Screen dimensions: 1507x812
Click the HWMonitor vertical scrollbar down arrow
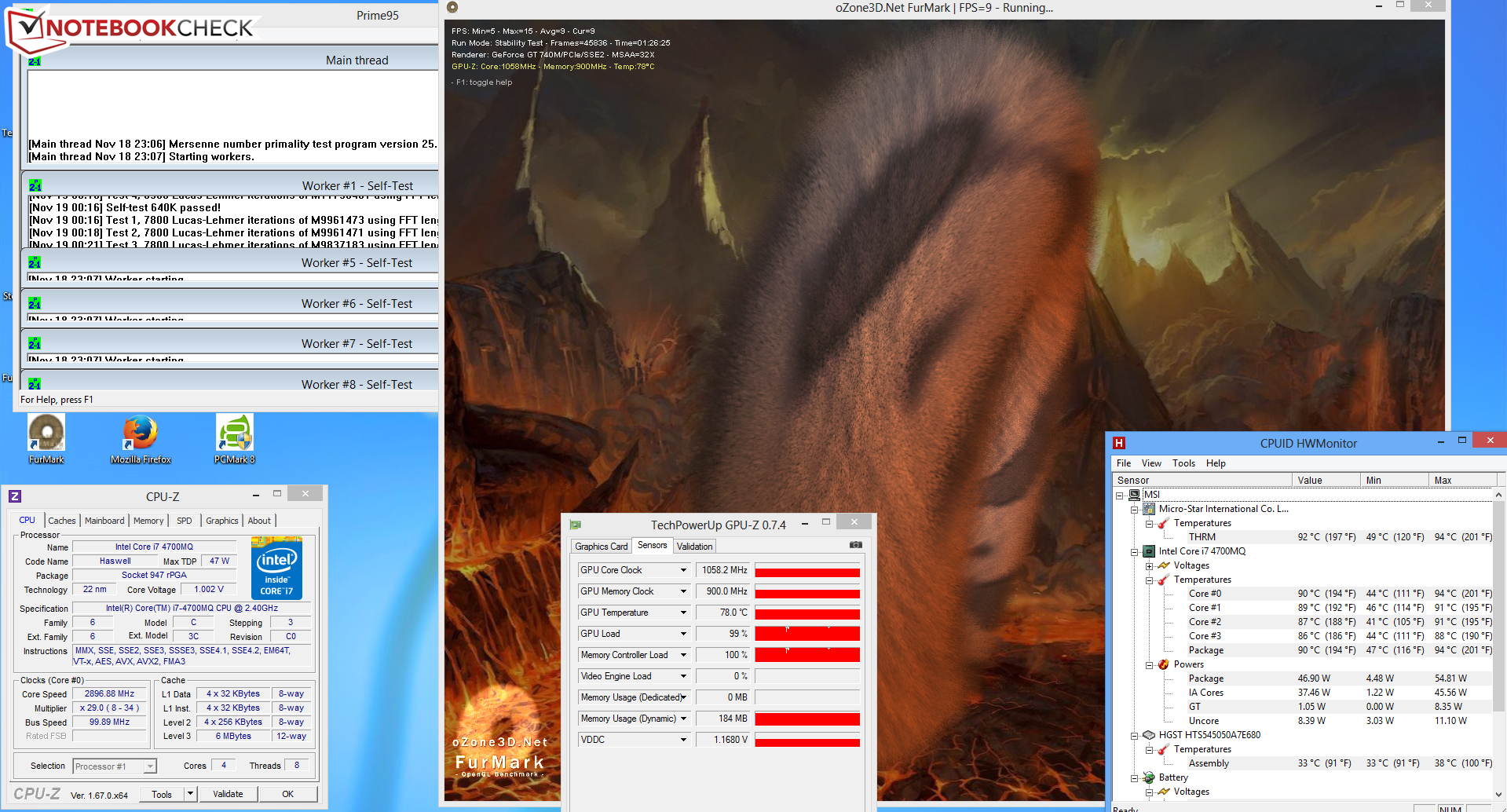(1498, 795)
